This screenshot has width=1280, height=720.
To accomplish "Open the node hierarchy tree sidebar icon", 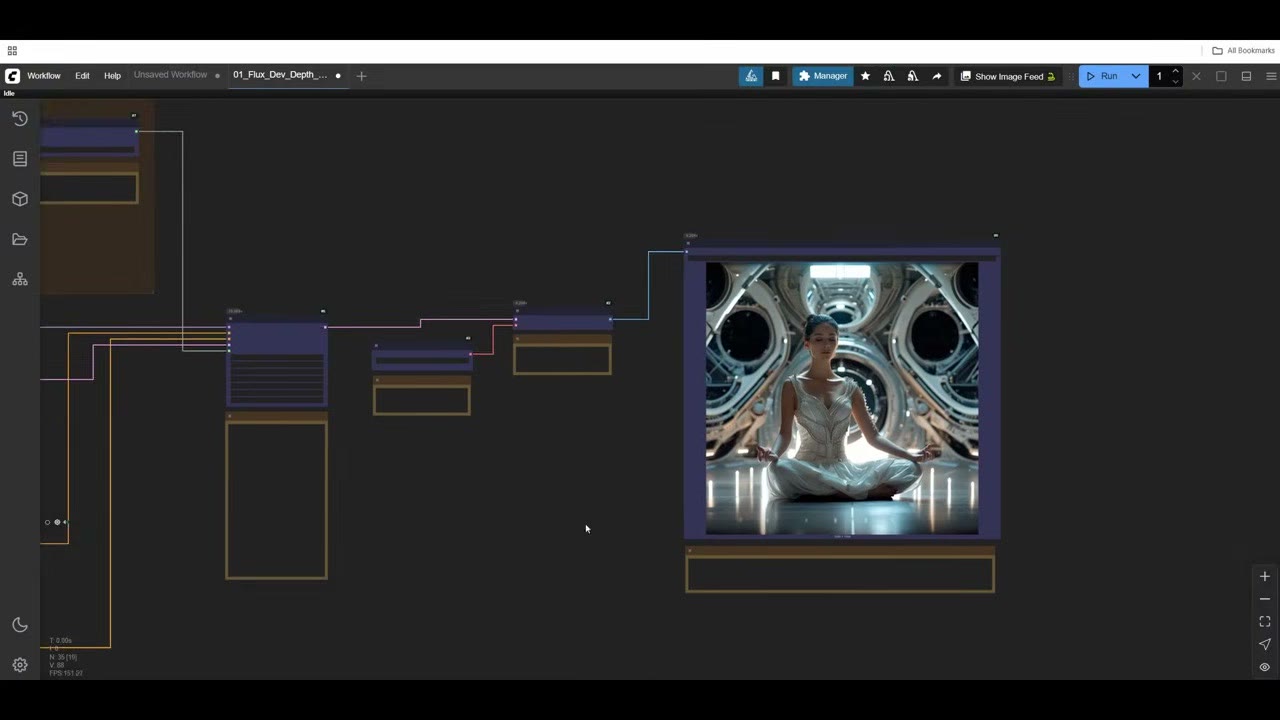I will click(20, 280).
